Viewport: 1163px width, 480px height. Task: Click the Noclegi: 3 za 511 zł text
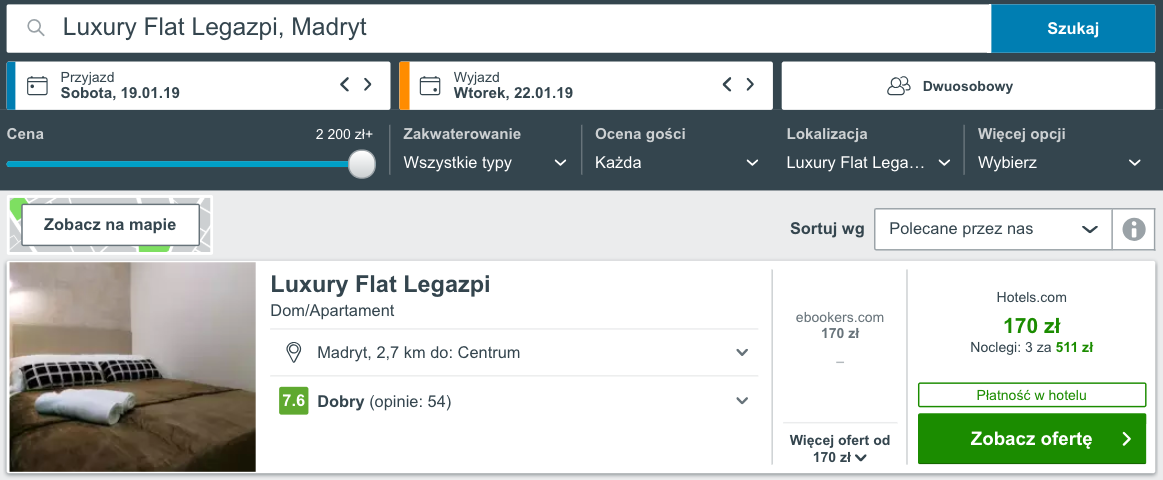tap(1032, 346)
